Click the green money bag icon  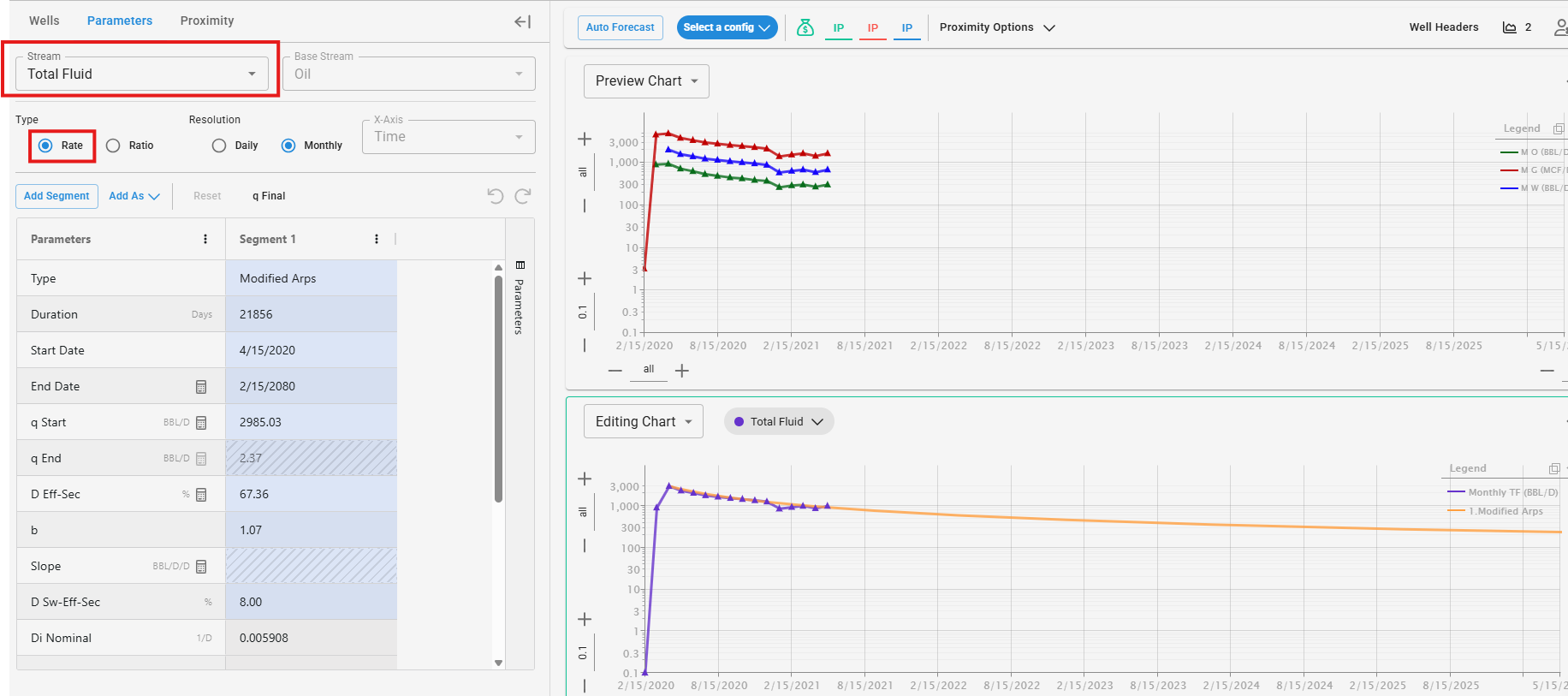(805, 27)
